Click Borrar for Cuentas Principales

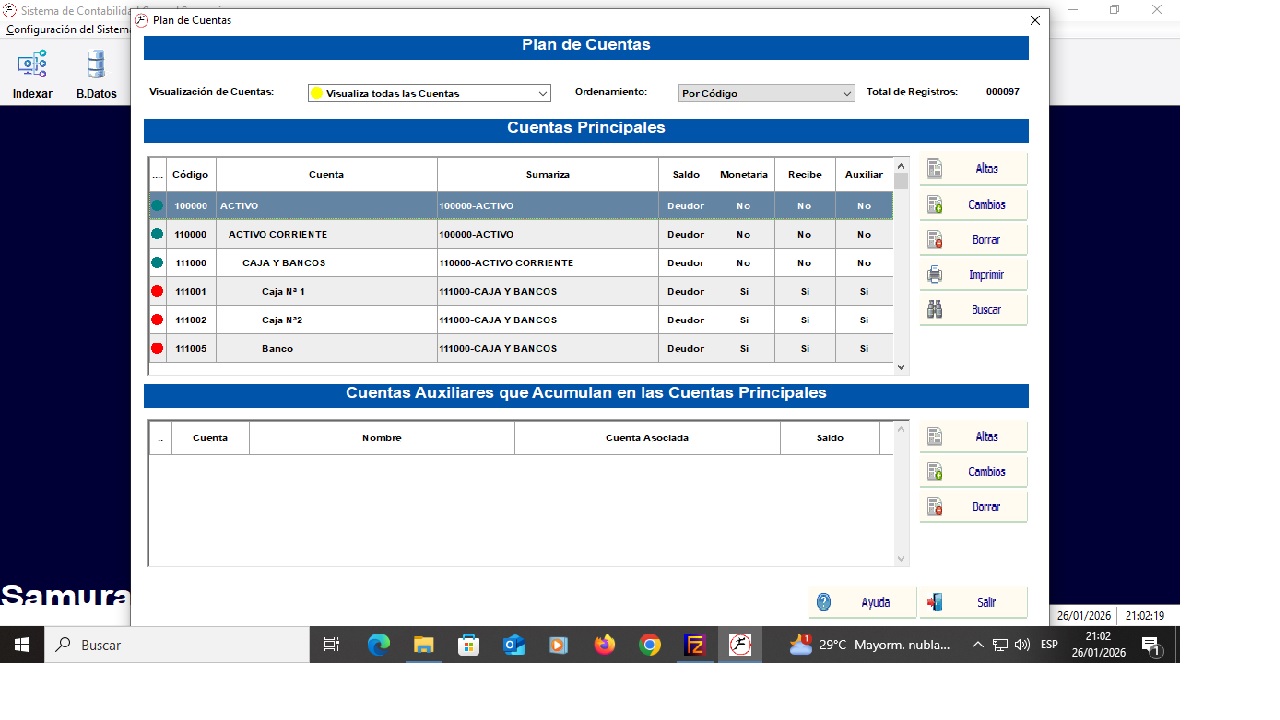(973, 240)
